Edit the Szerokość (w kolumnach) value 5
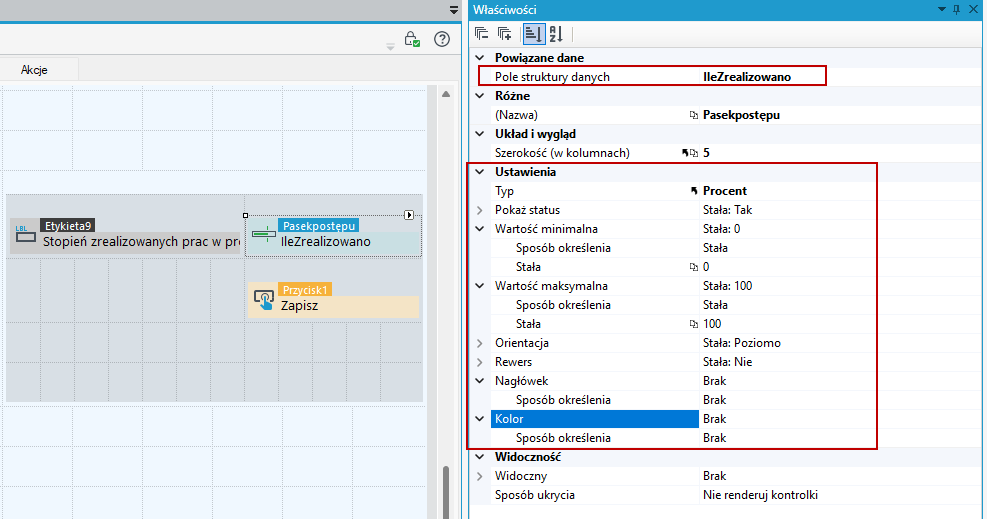 pyautogui.click(x=706, y=153)
